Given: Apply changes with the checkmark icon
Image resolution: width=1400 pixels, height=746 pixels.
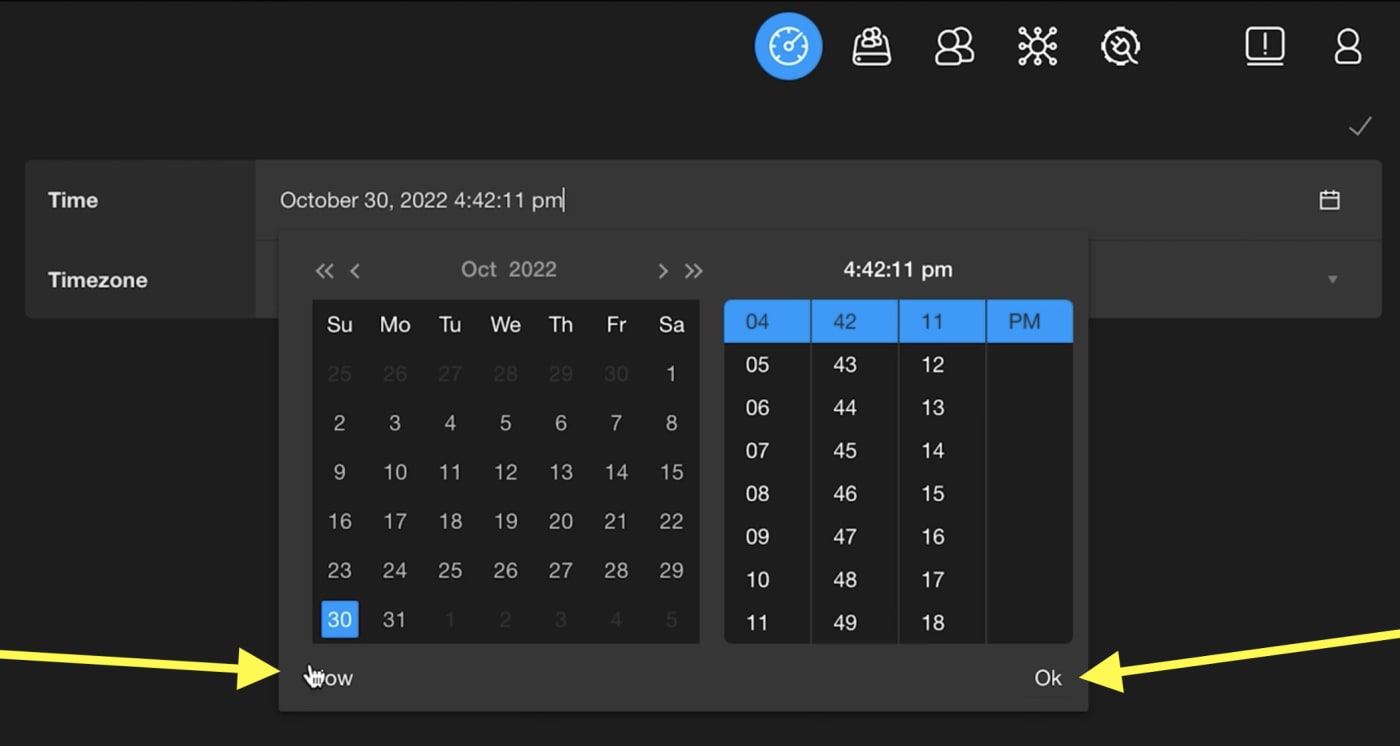Looking at the screenshot, I should (1360, 127).
